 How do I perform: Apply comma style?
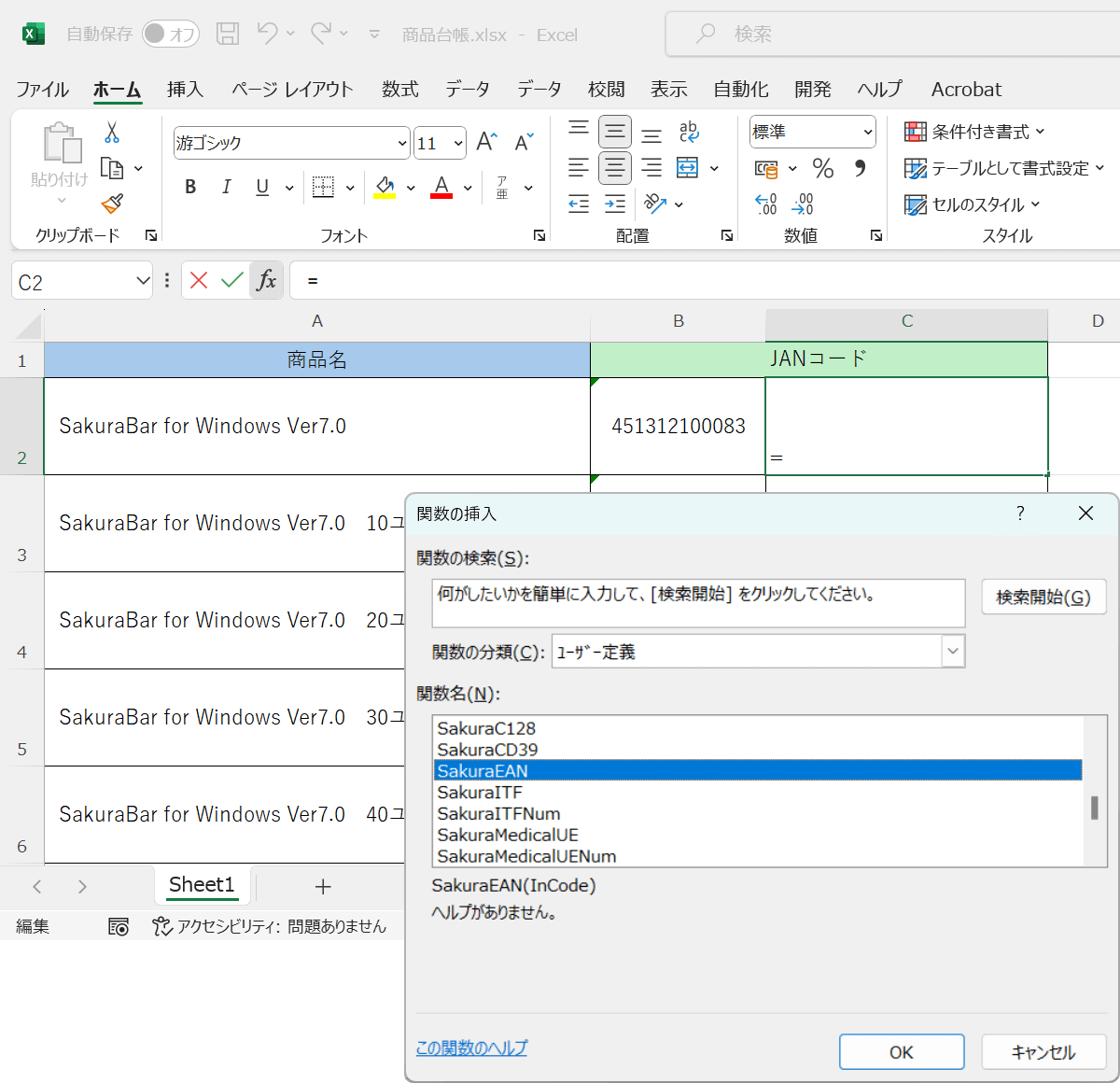[x=860, y=169]
